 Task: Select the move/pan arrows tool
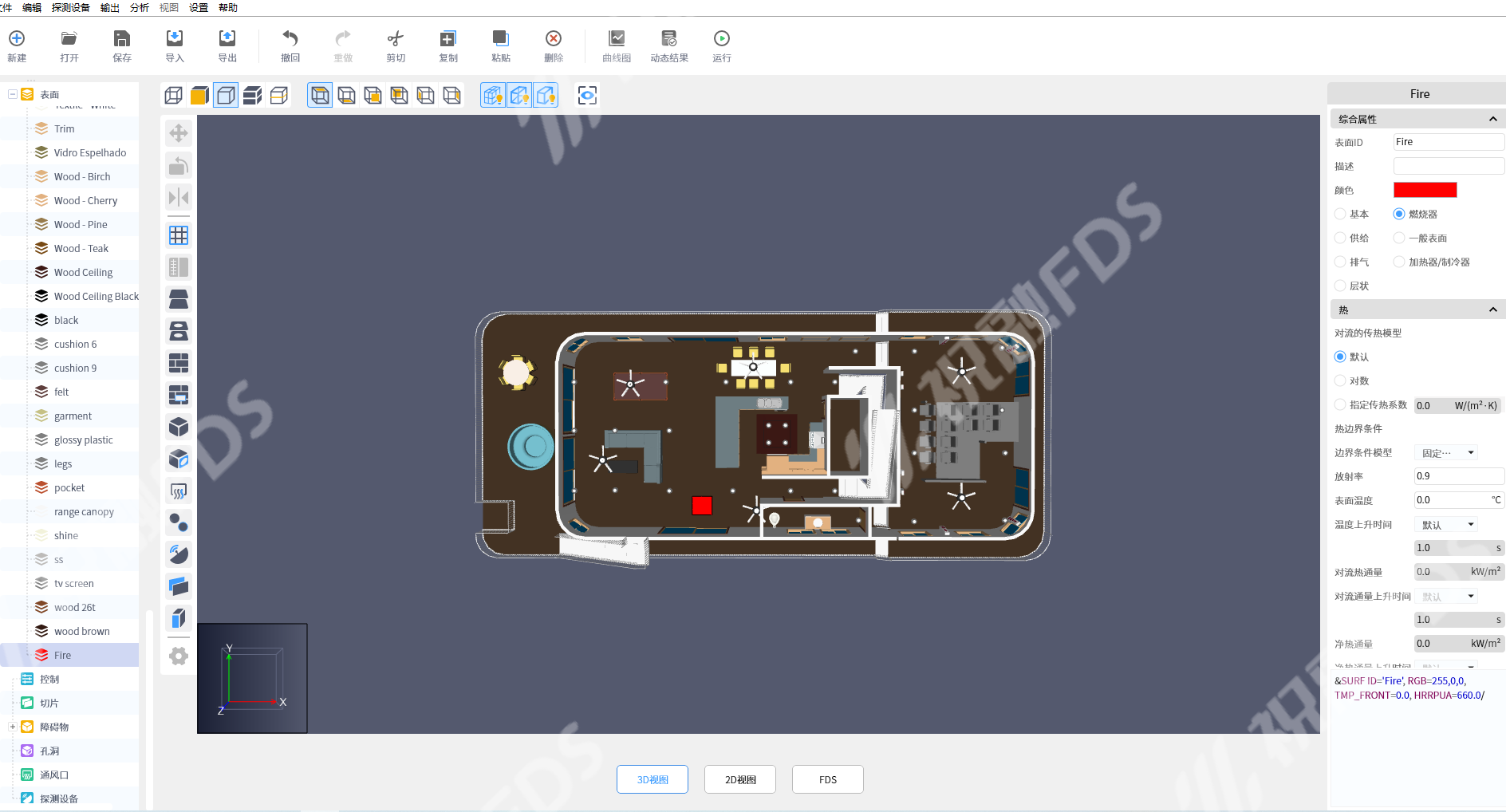tap(179, 133)
